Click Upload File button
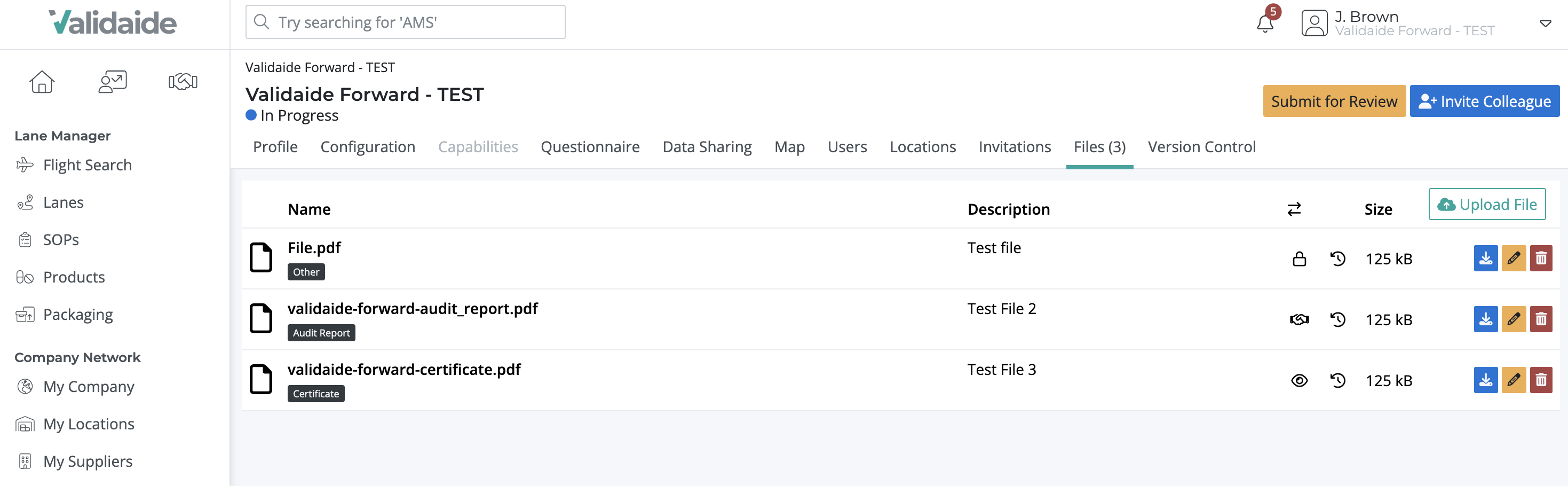Screen dimensions: 1568x486 click(x=1486, y=204)
